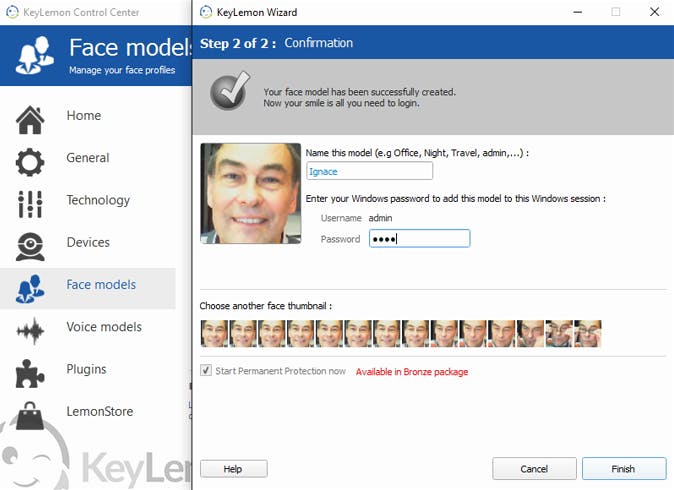Select the tenth face thumbnail
Viewport: 674px width, 490px height.
(473, 334)
